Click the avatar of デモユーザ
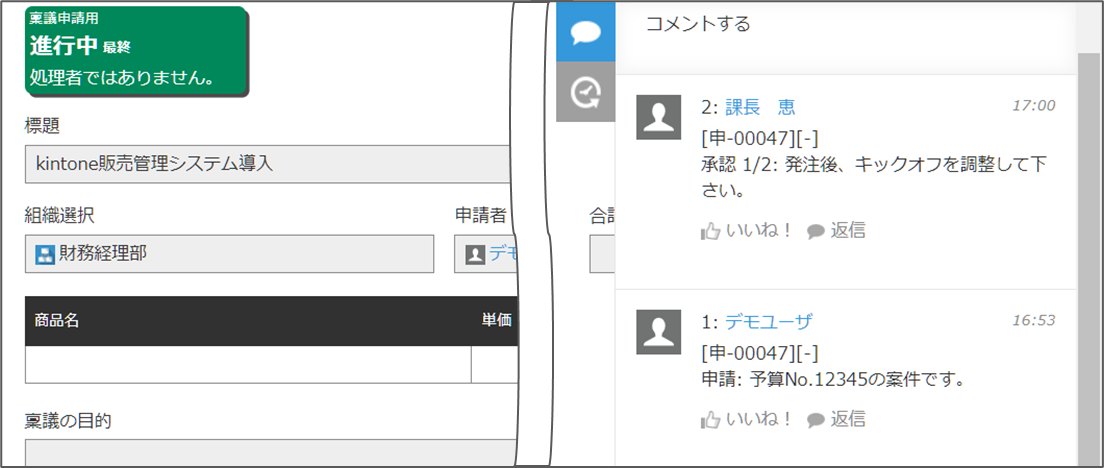This screenshot has height=468, width=1104. [659, 331]
